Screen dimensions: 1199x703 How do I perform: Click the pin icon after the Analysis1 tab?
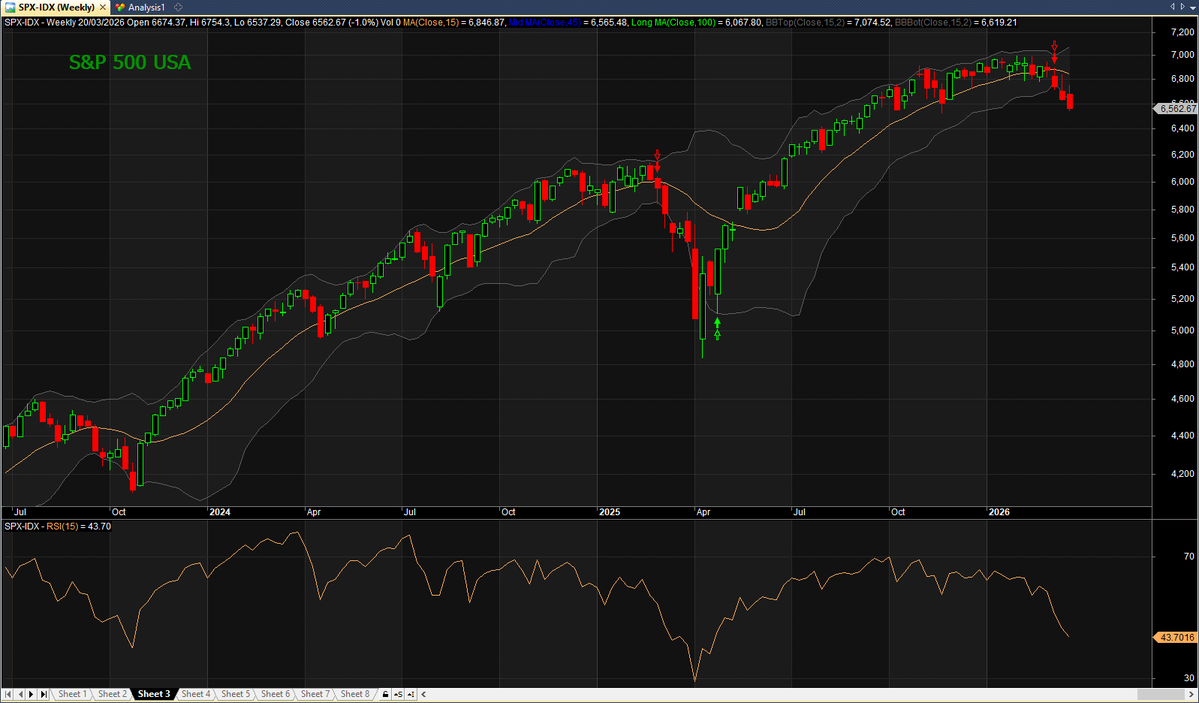point(178,8)
